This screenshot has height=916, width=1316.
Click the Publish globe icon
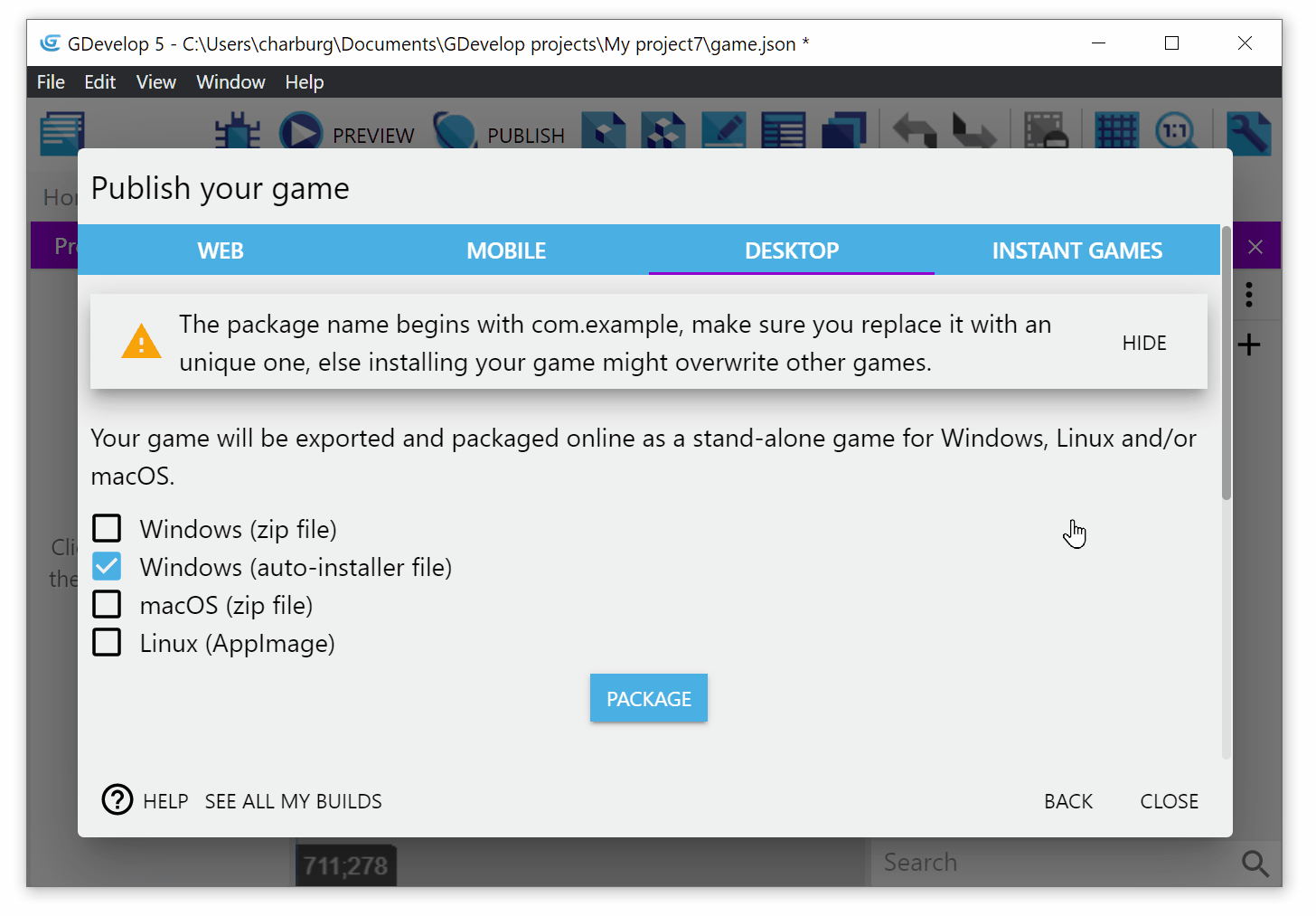pos(455,132)
